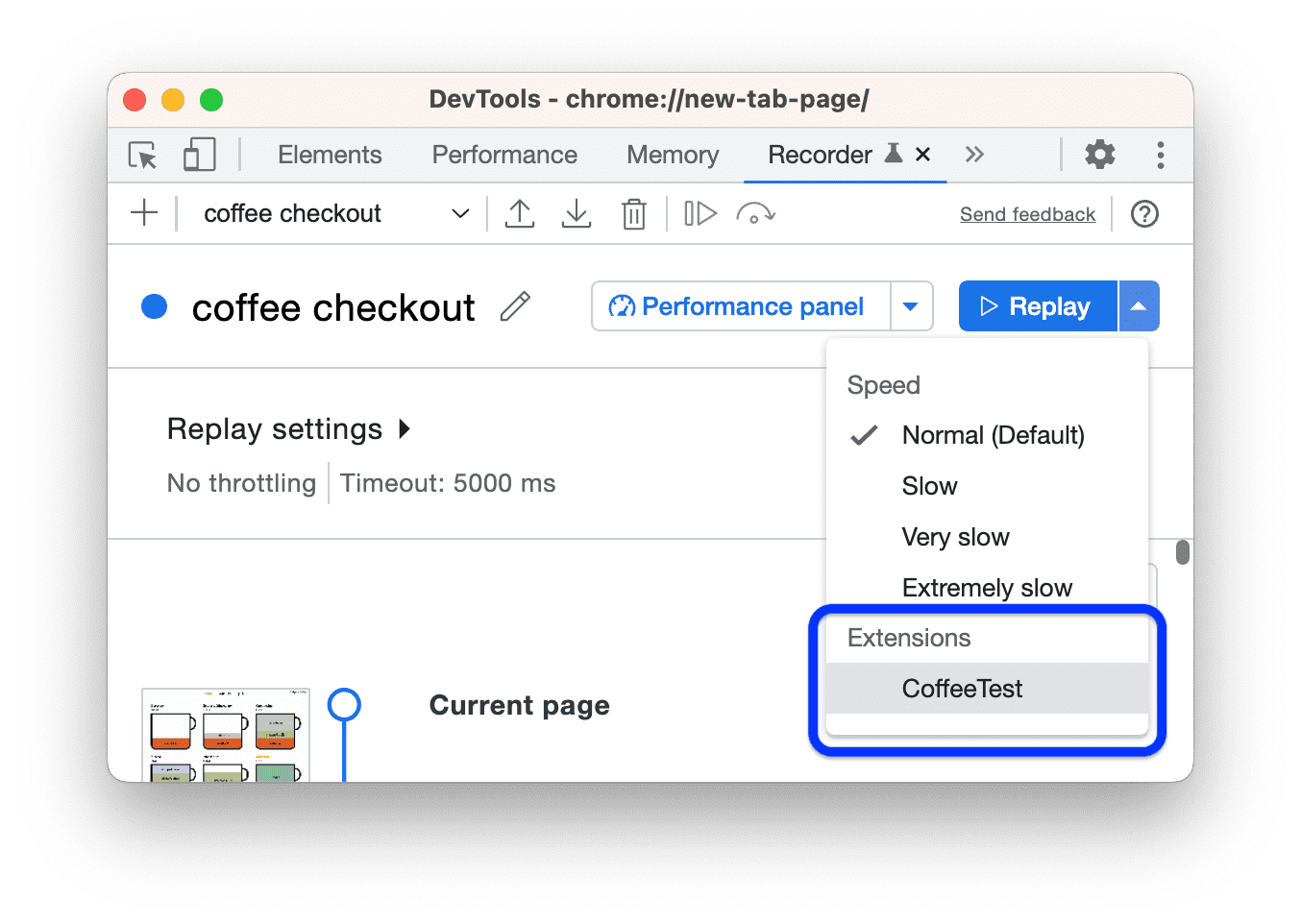Select the inspect element tool

point(142,155)
